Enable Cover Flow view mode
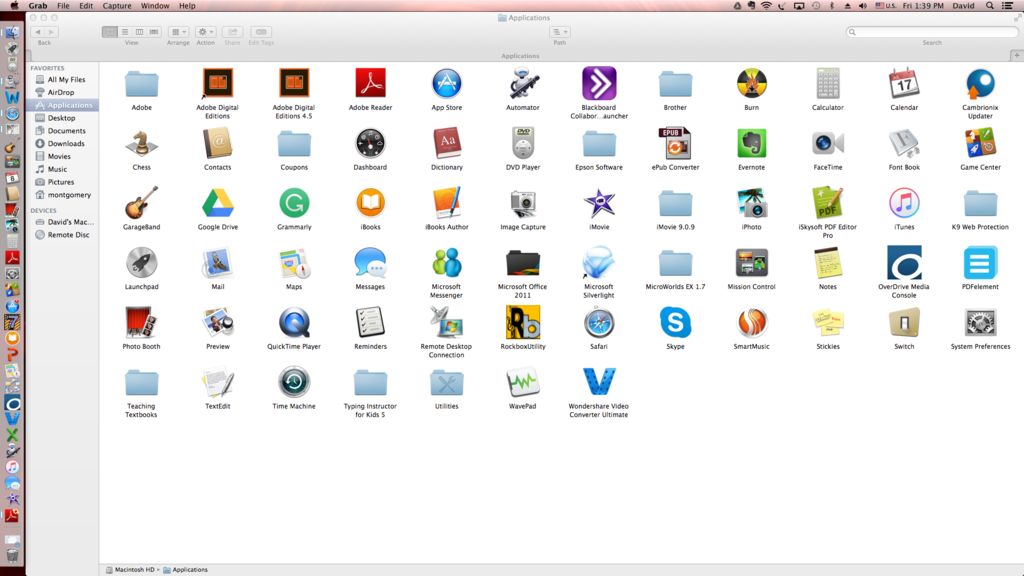The width and height of the screenshot is (1024, 576). [x=153, y=32]
